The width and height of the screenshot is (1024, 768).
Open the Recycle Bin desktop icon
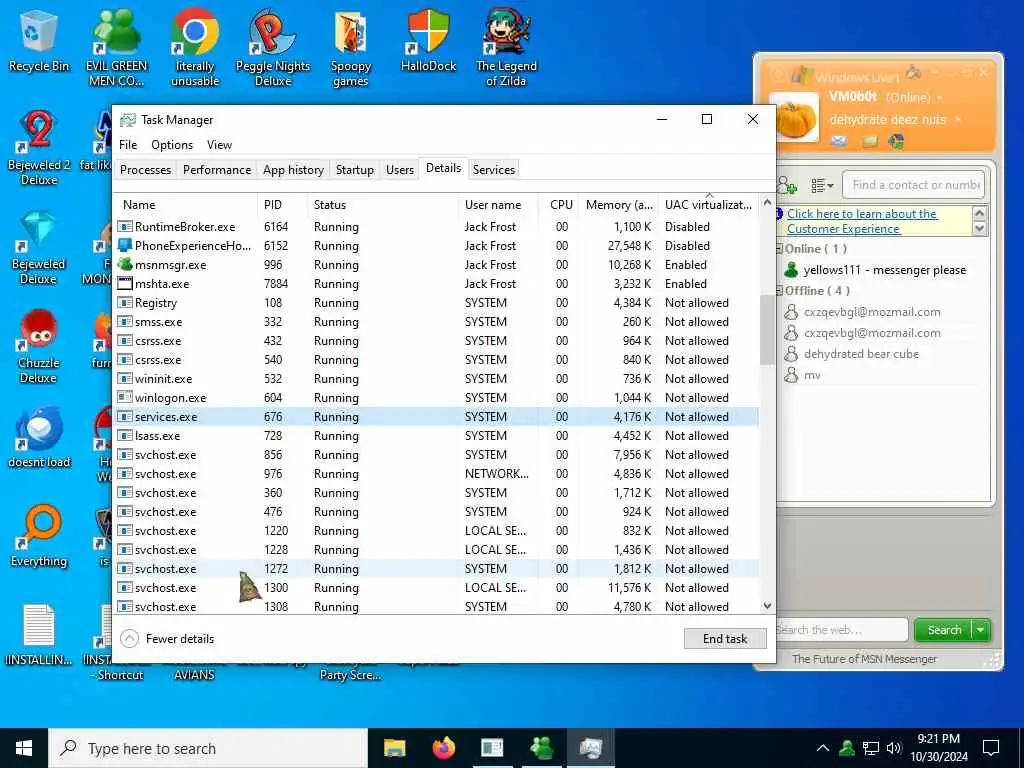(39, 41)
